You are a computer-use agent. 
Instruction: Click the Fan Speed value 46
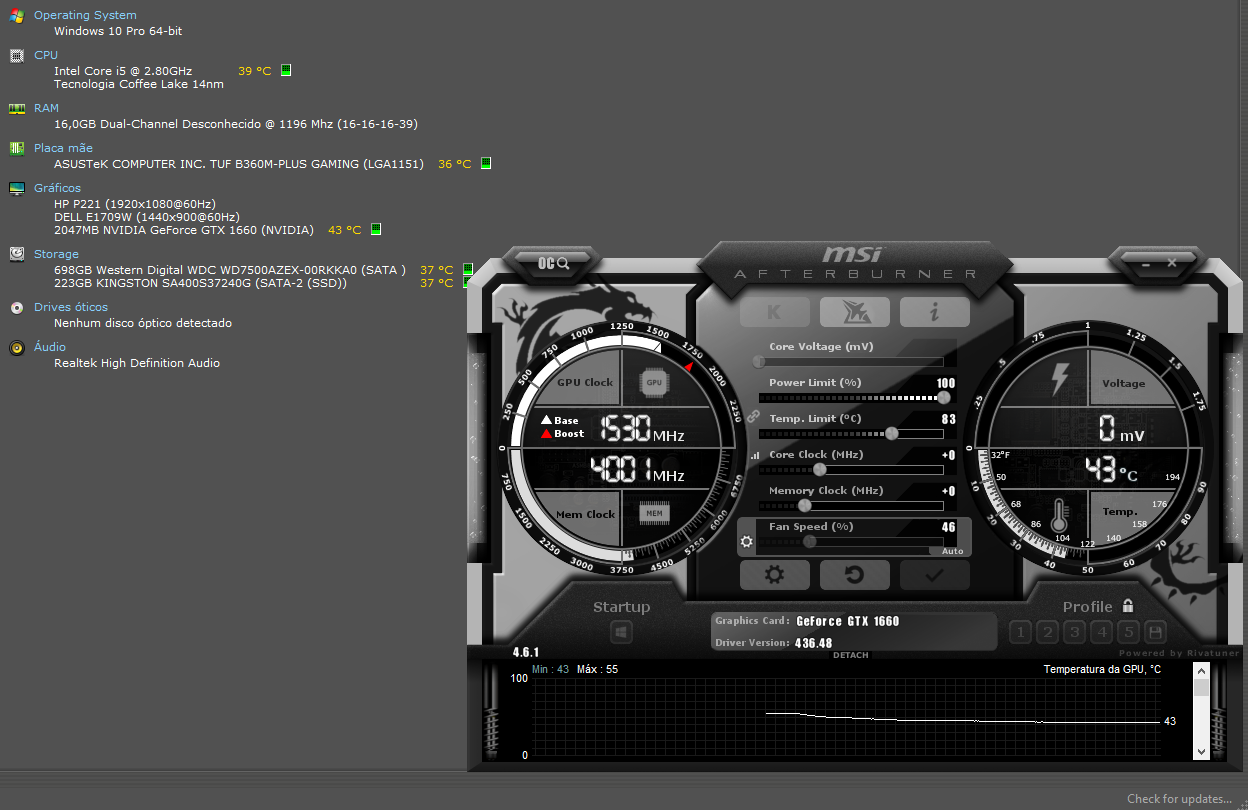pyautogui.click(x=948, y=527)
